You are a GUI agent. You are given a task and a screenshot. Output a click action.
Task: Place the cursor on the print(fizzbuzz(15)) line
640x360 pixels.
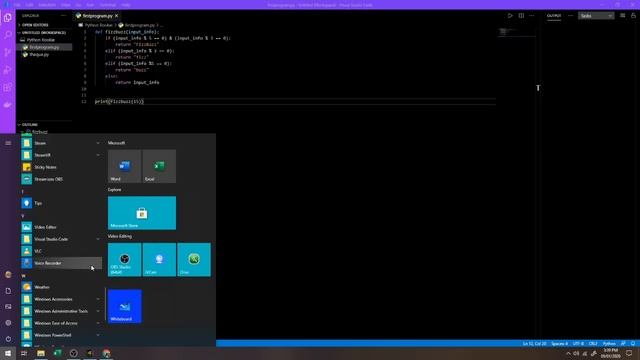pos(119,102)
